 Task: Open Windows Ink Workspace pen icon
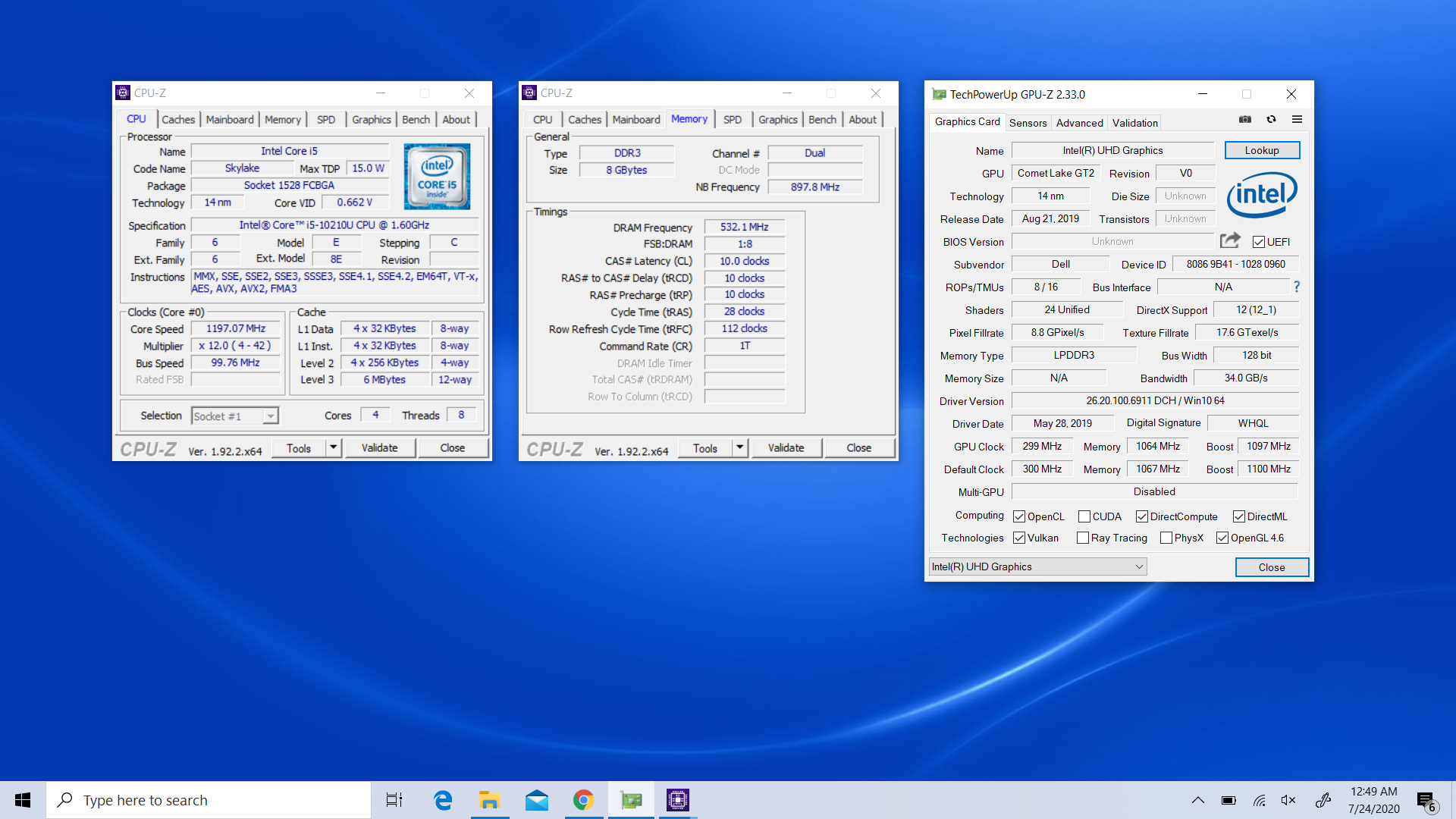[x=1323, y=800]
